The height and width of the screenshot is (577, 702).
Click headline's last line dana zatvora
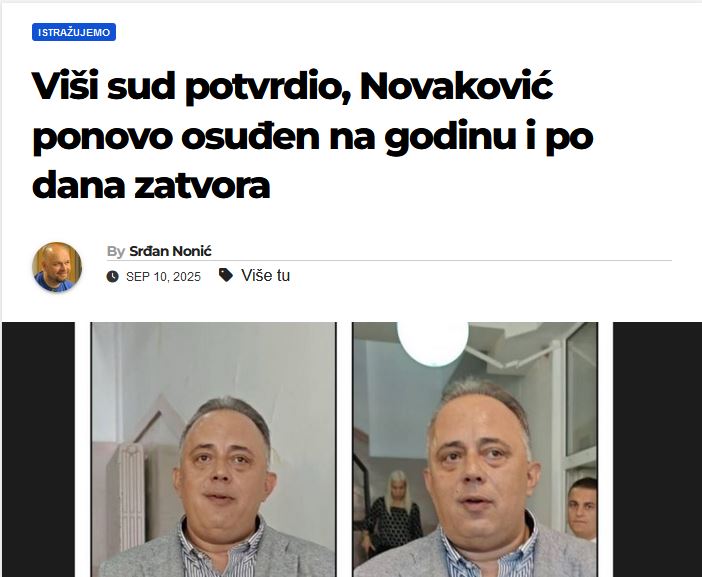pos(151,185)
